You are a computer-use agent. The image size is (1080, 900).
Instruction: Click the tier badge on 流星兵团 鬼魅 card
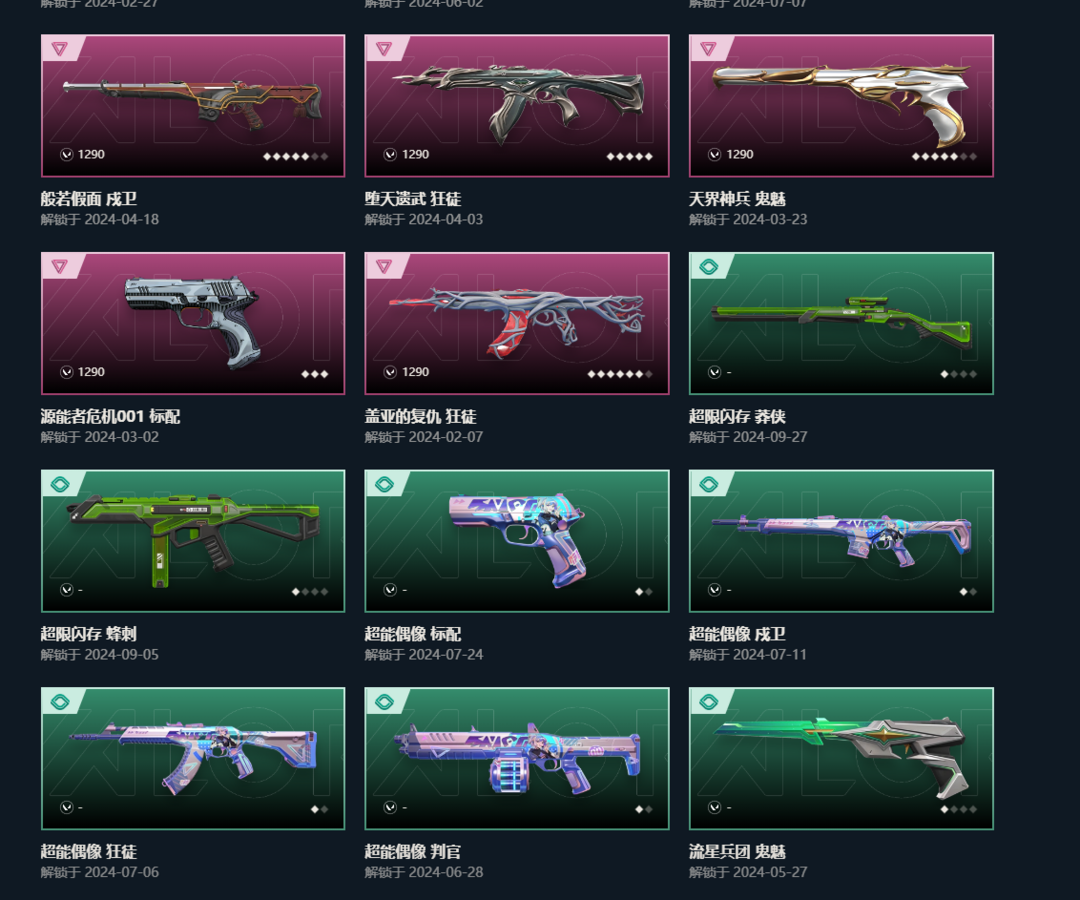708,702
